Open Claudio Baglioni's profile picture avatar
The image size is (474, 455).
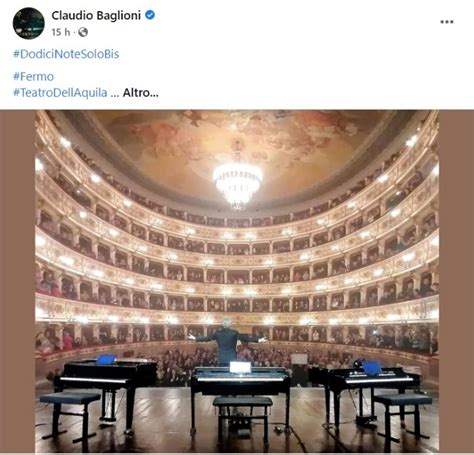[x=29, y=23]
